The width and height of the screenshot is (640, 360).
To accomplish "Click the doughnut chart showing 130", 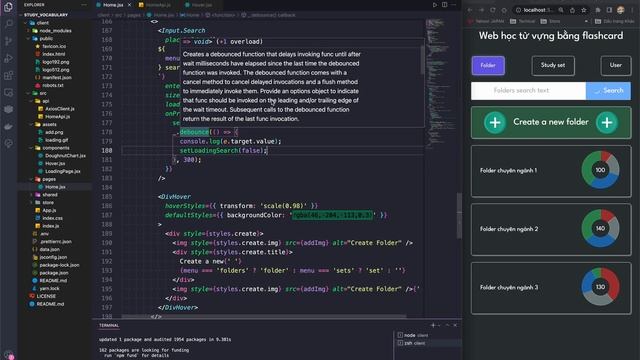I will click(600, 287).
